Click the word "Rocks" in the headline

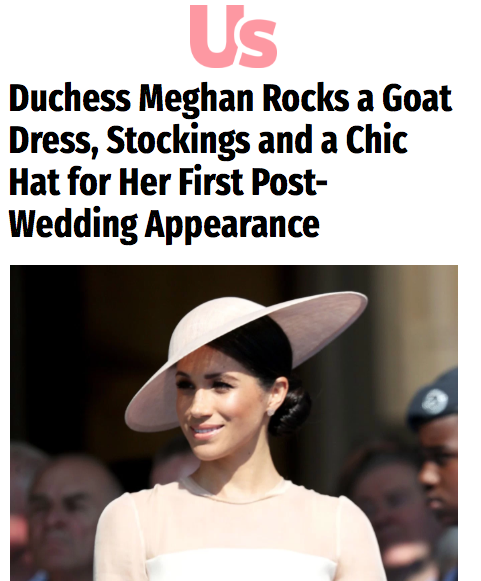pos(306,98)
